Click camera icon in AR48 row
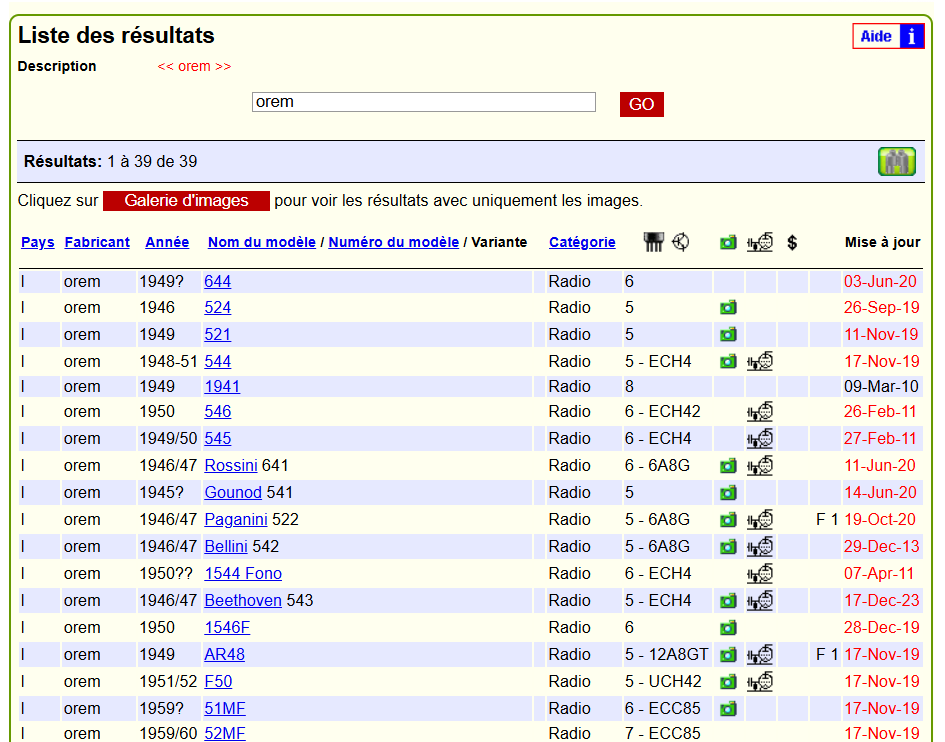The height and width of the screenshot is (742, 945). coord(728,655)
